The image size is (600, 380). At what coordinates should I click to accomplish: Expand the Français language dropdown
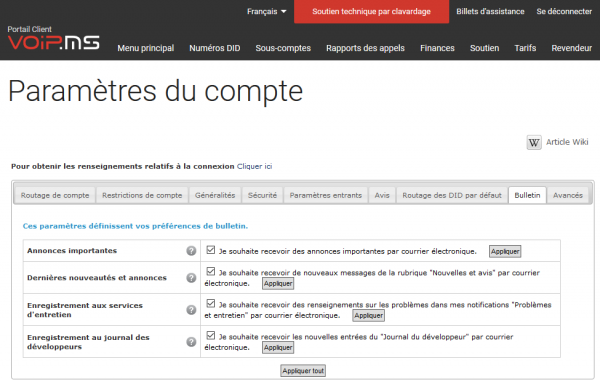click(x=266, y=11)
